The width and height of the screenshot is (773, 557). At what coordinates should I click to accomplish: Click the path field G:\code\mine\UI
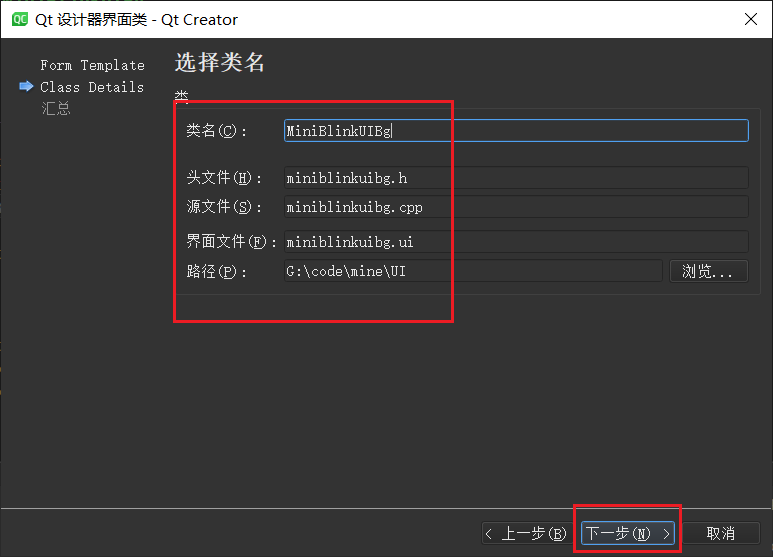point(473,271)
